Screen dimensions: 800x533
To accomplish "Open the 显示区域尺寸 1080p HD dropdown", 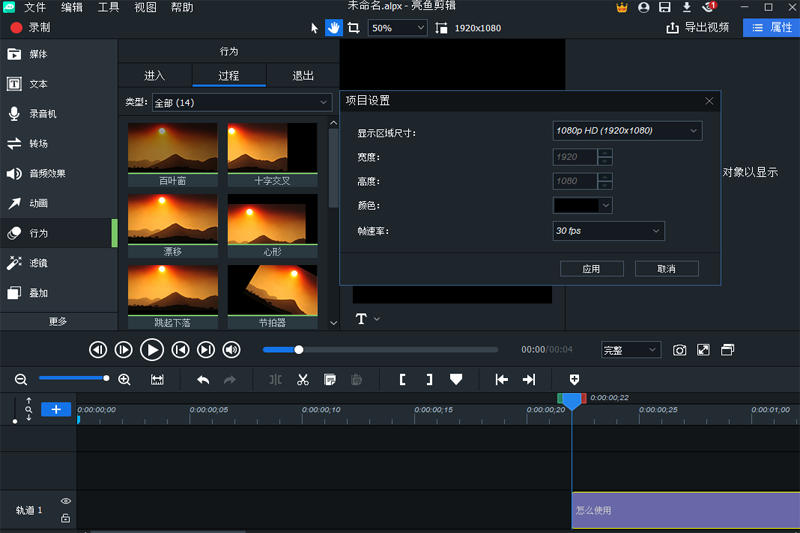I will pos(627,130).
